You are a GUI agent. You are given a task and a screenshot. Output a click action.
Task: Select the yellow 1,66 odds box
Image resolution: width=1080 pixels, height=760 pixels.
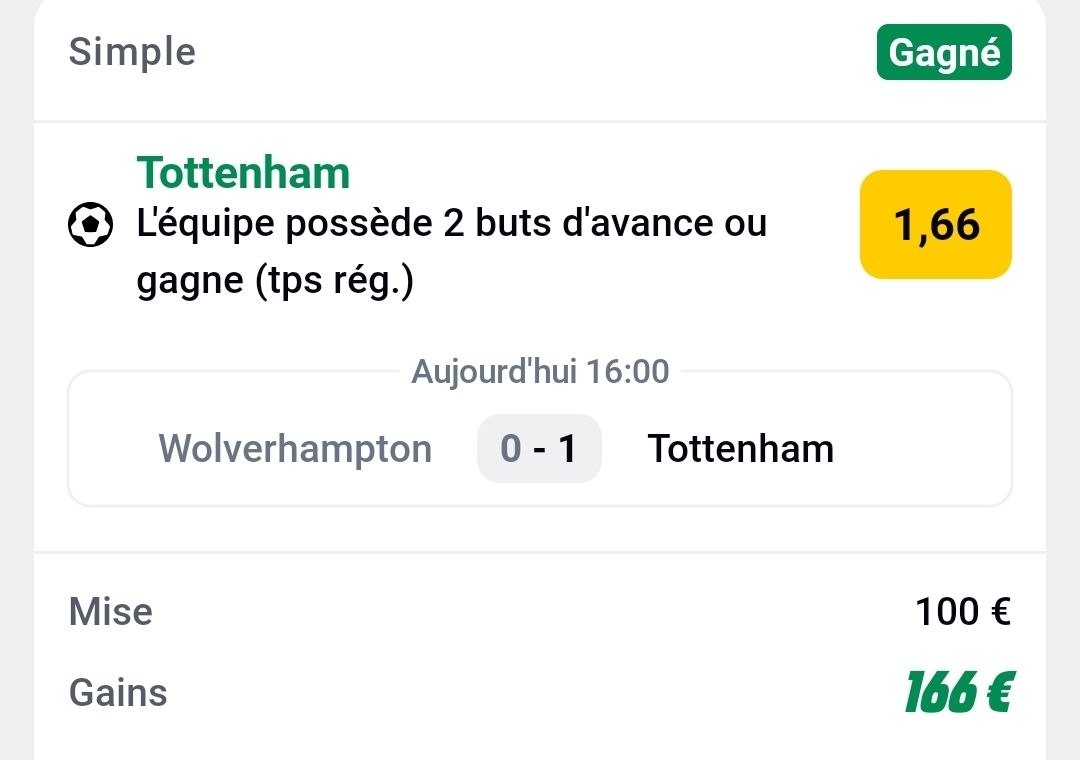936,225
